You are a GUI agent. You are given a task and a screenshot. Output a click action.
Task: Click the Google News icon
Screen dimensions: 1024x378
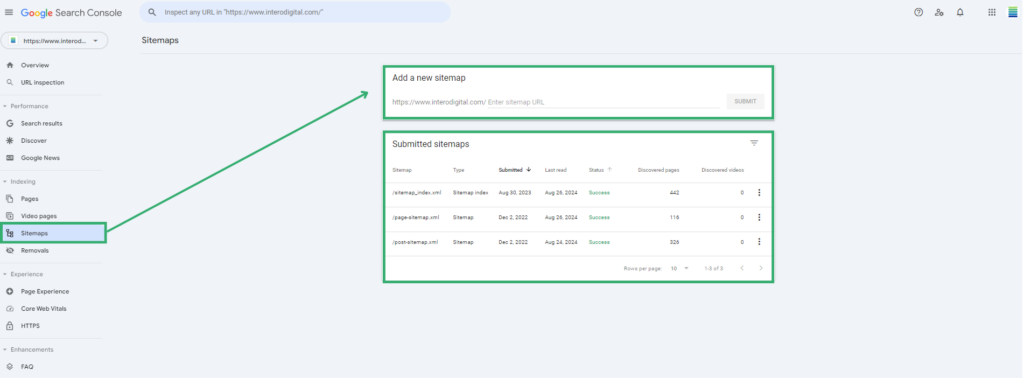tap(9, 158)
